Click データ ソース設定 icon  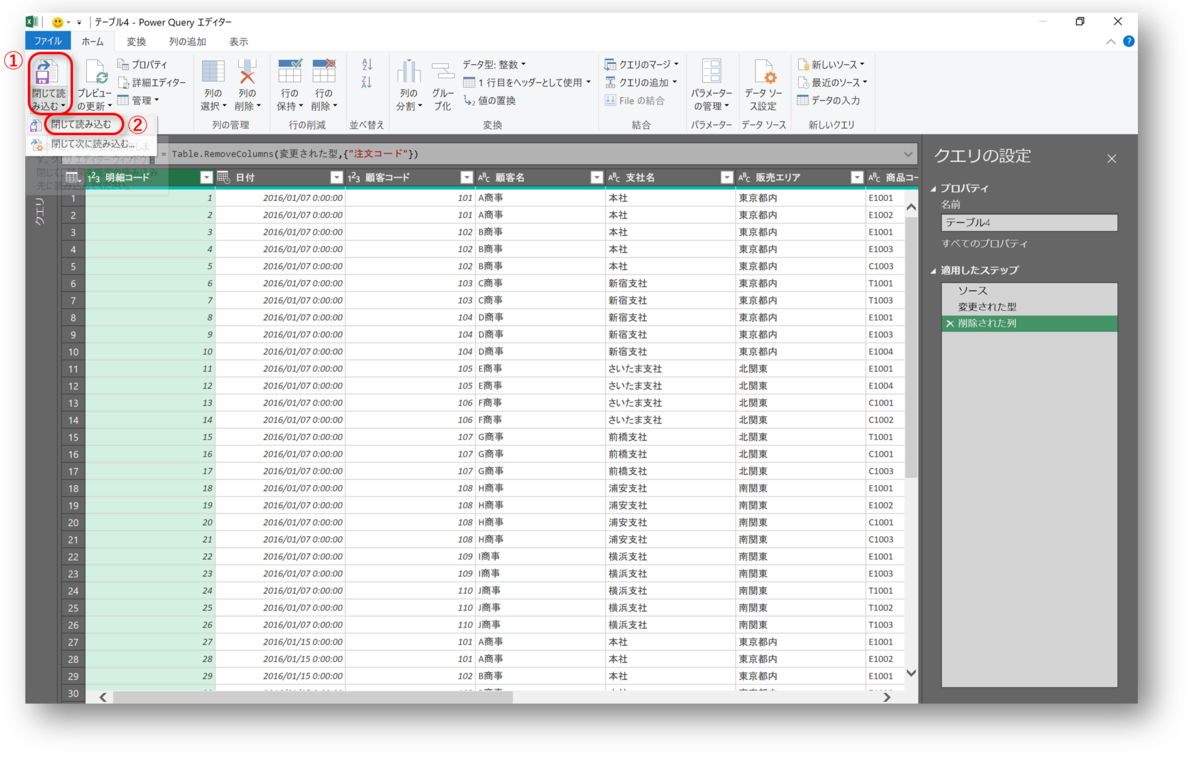coord(763,72)
